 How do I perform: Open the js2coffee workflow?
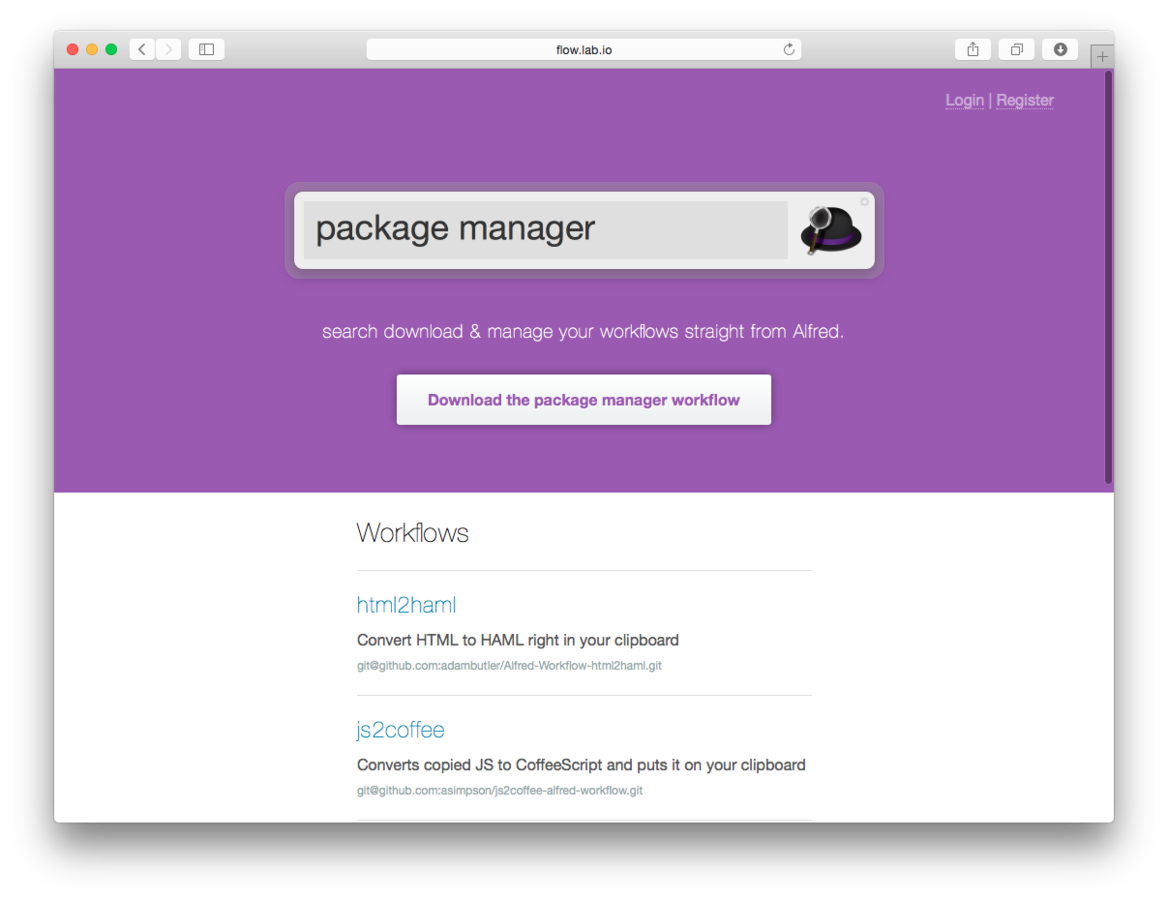pos(400,729)
